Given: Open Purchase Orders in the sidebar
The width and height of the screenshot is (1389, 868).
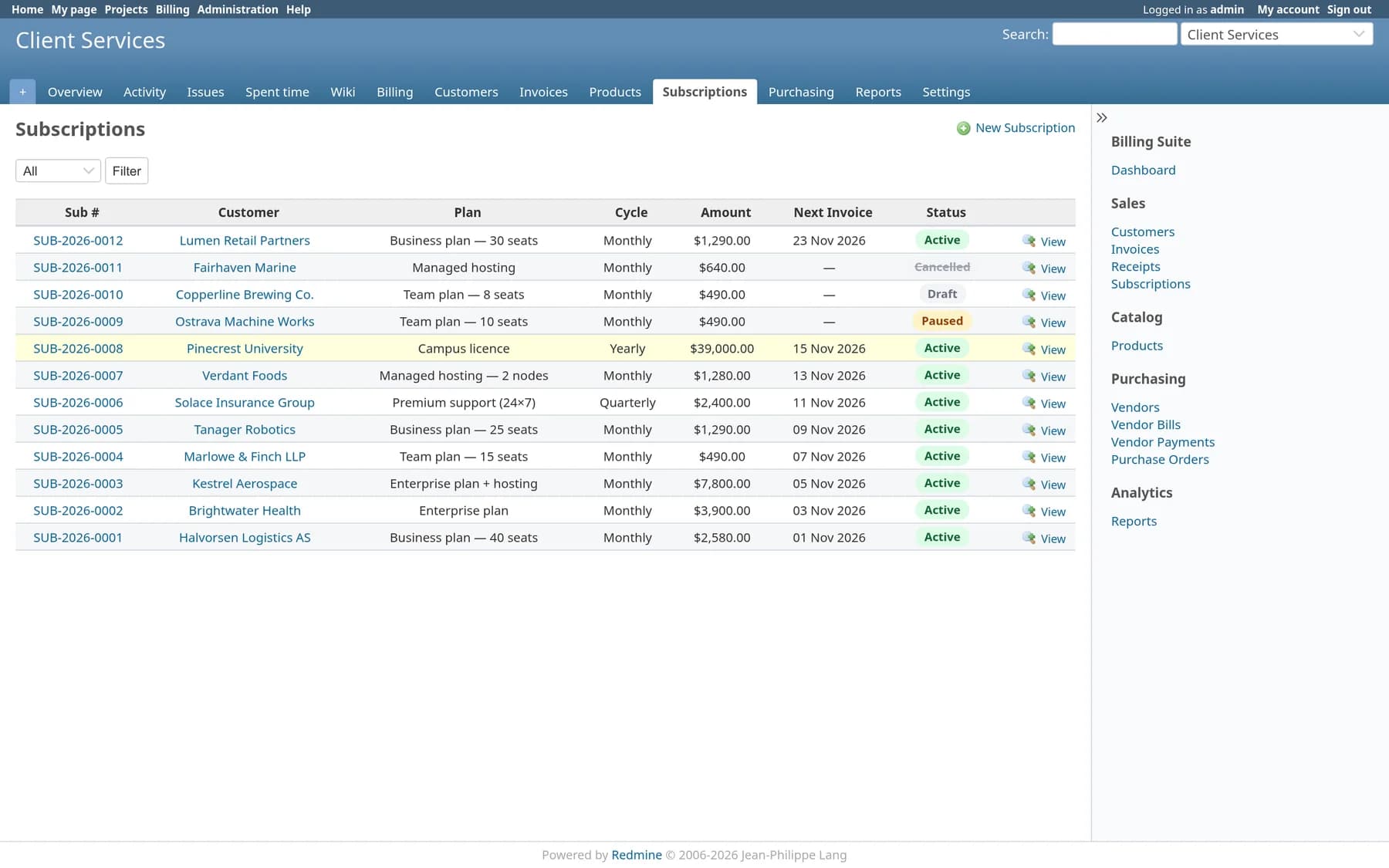Looking at the screenshot, I should point(1160,460).
